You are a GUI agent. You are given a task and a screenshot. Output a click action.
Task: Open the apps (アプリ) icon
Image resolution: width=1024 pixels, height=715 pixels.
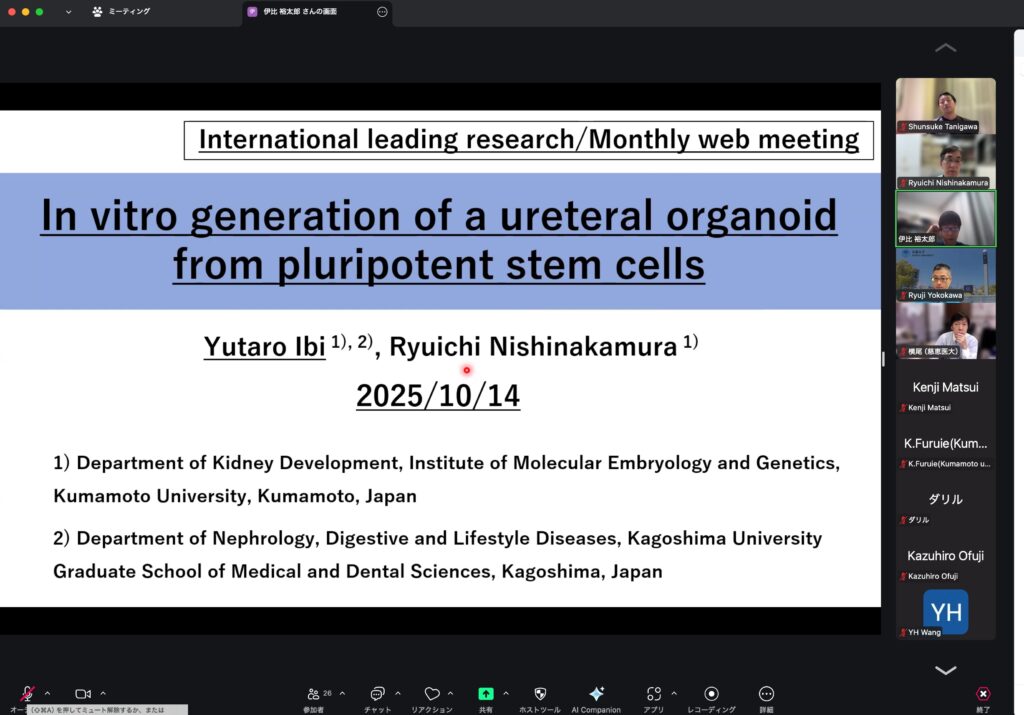pyautogui.click(x=653, y=693)
